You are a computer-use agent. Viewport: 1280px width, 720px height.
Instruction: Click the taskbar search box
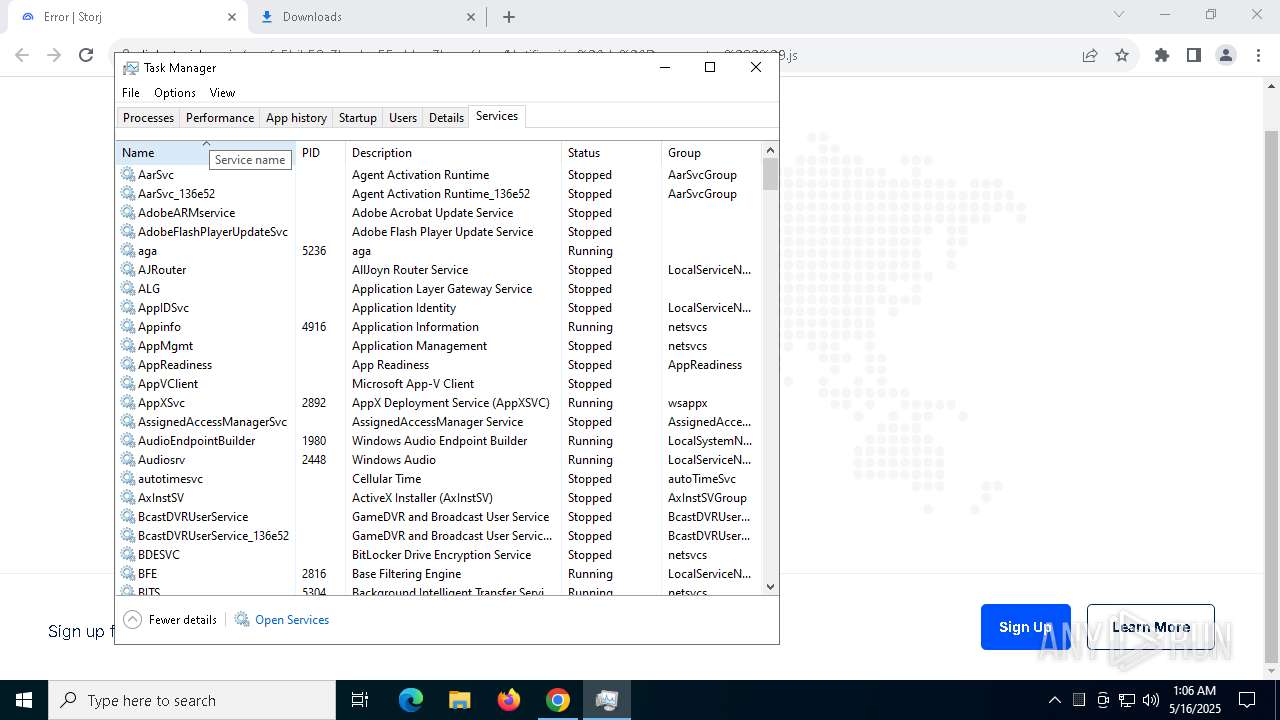point(192,700)
